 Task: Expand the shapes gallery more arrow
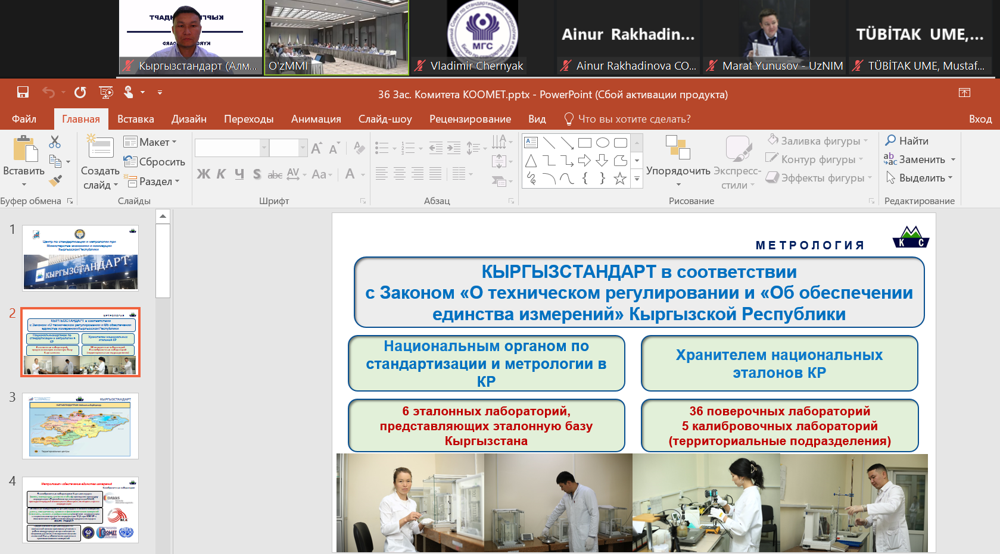click(x=636, y=180)
